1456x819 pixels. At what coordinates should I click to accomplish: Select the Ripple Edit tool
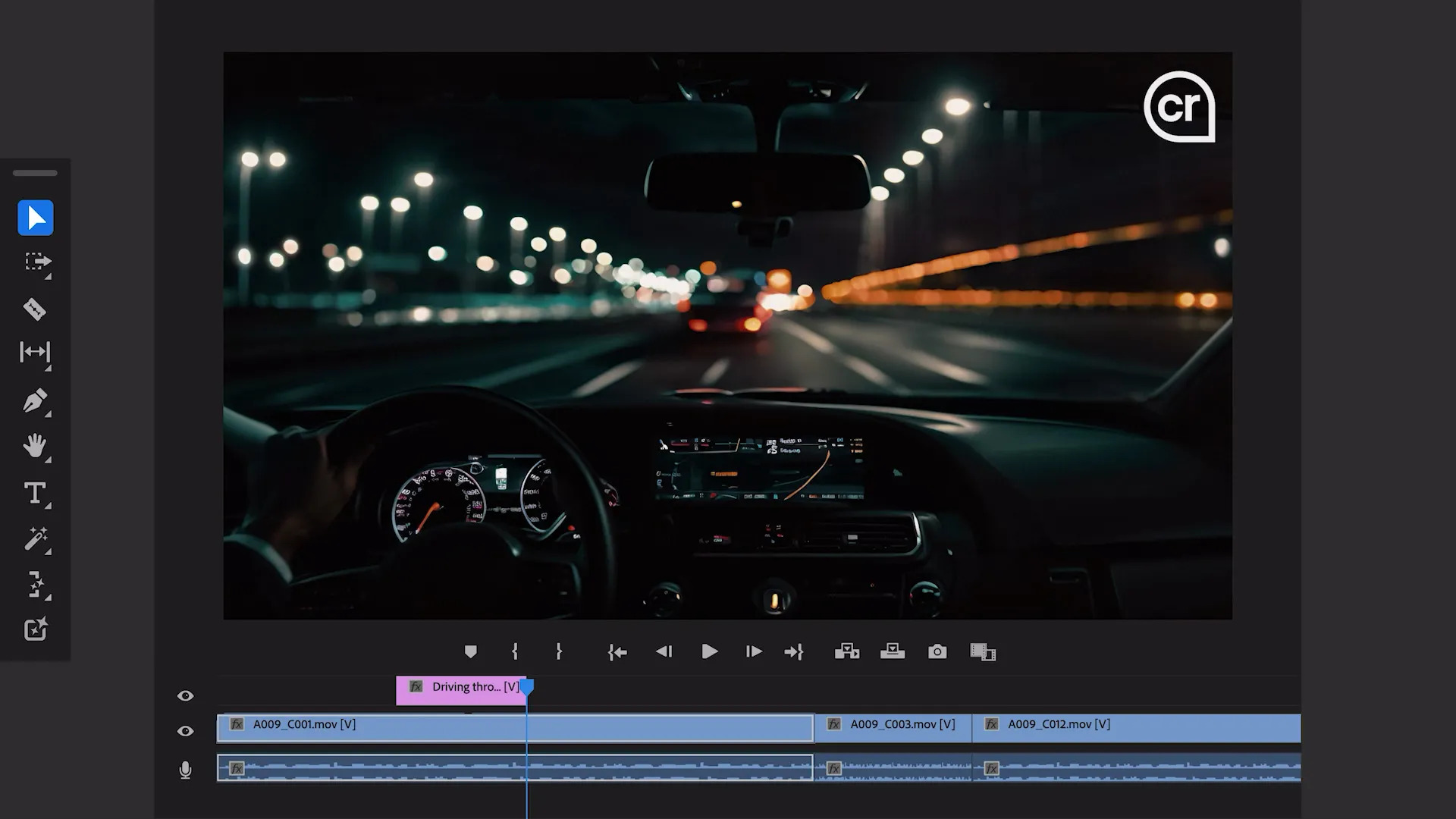click(x=36, y=353)
